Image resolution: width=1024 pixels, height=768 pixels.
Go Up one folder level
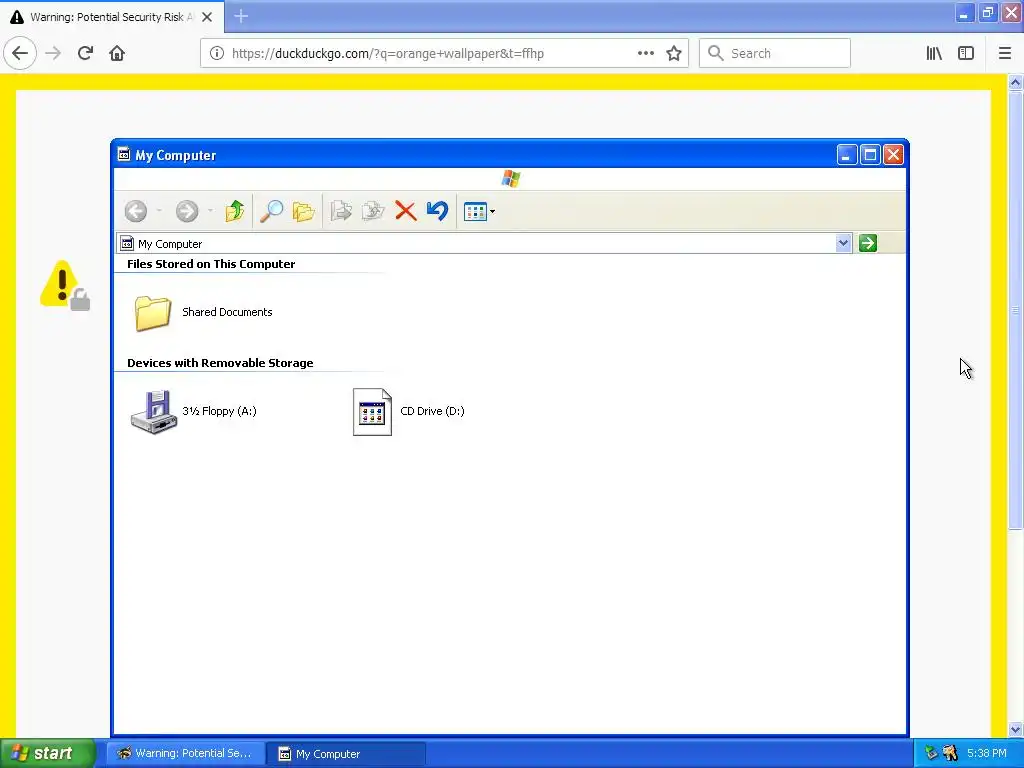click(234, 211)
